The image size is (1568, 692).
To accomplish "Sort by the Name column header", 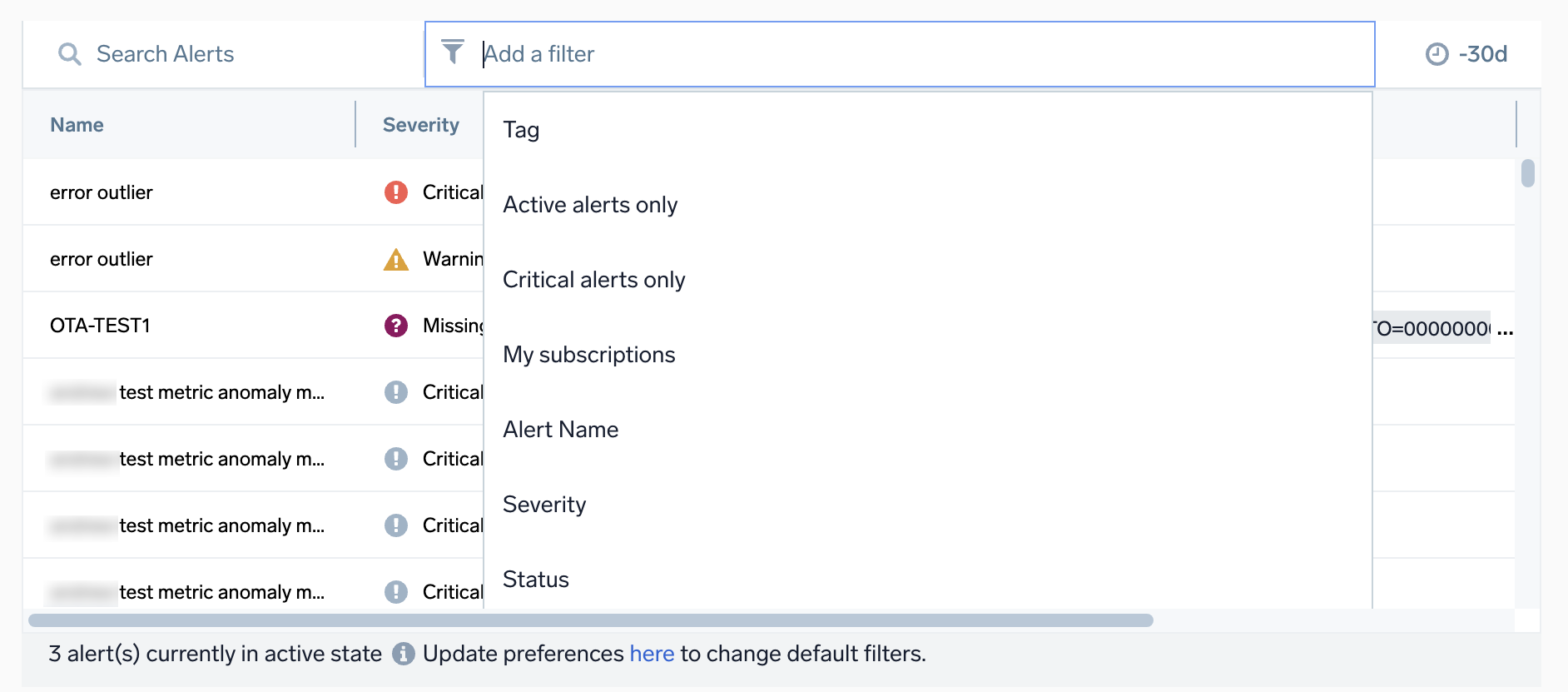I will click(x=77, y=125).
